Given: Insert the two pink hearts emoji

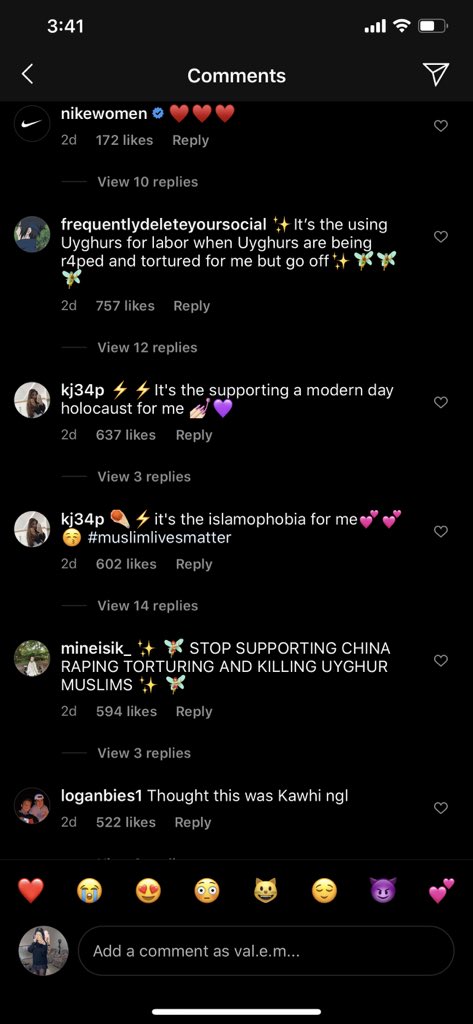Looking at the screenshot, I should tap(442, 891).
